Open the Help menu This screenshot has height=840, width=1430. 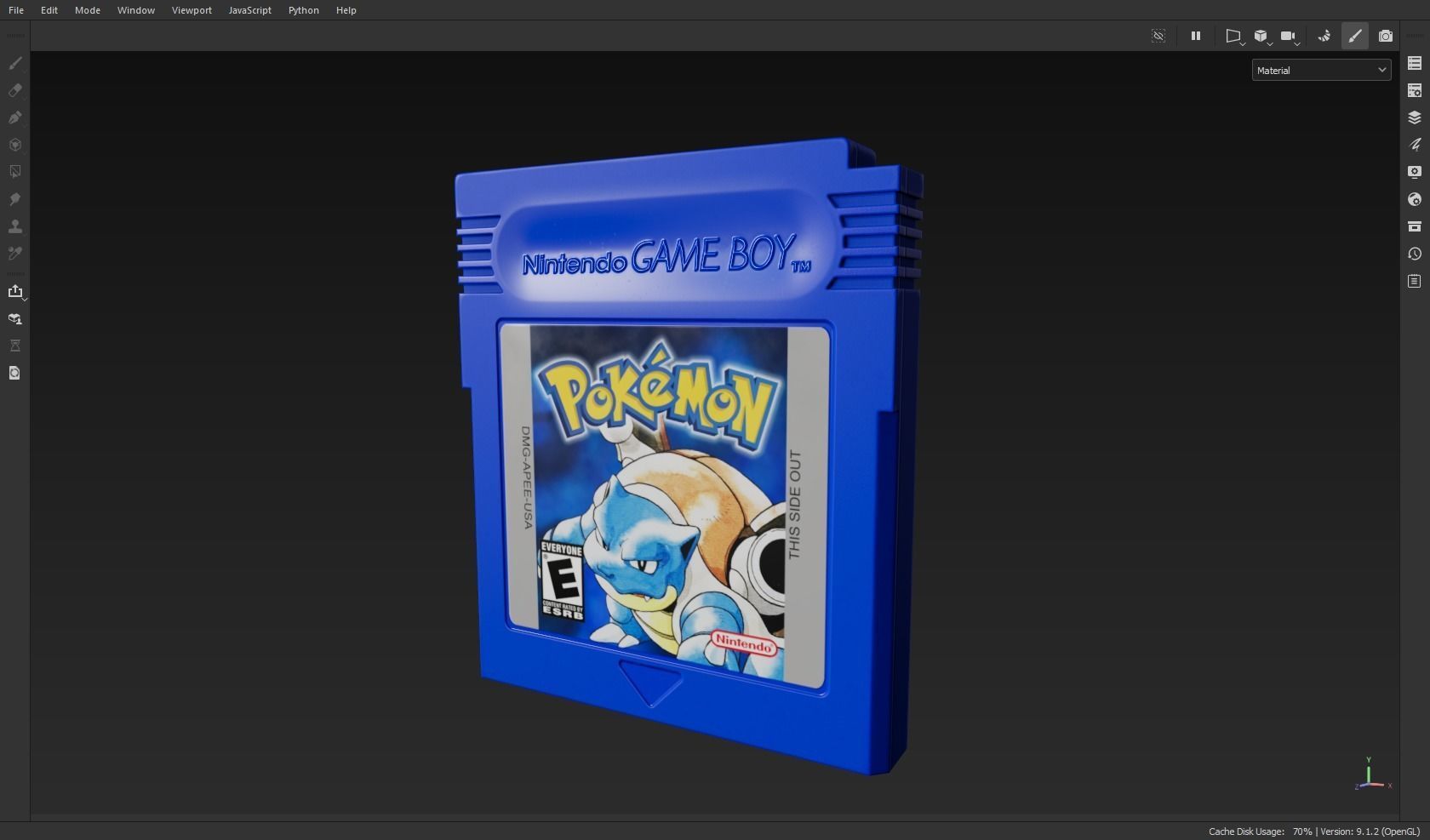pos(346,10)
